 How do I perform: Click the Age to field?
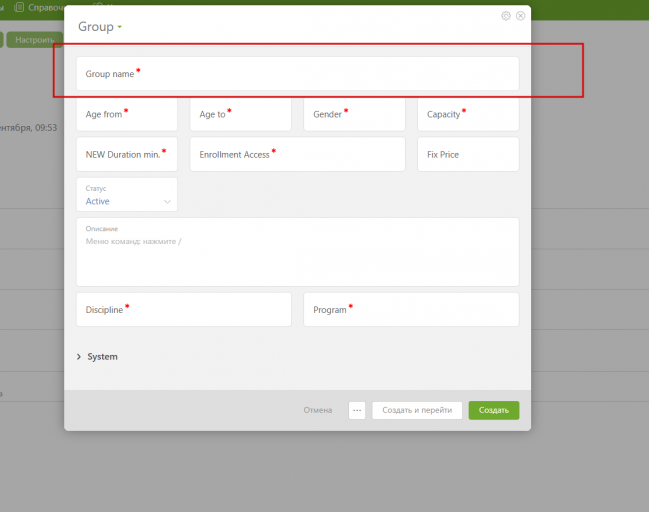pyautogui.click(x=240, y=114)
